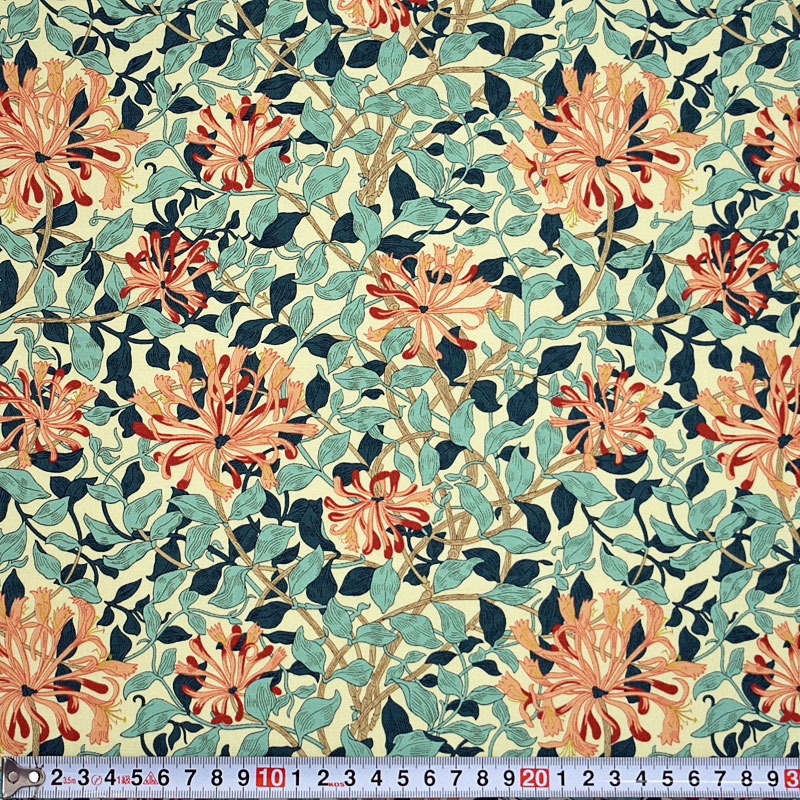Click the red circle symbol near the tape's 3
Viewport: 800px width, 800px height.
point(99,779)
